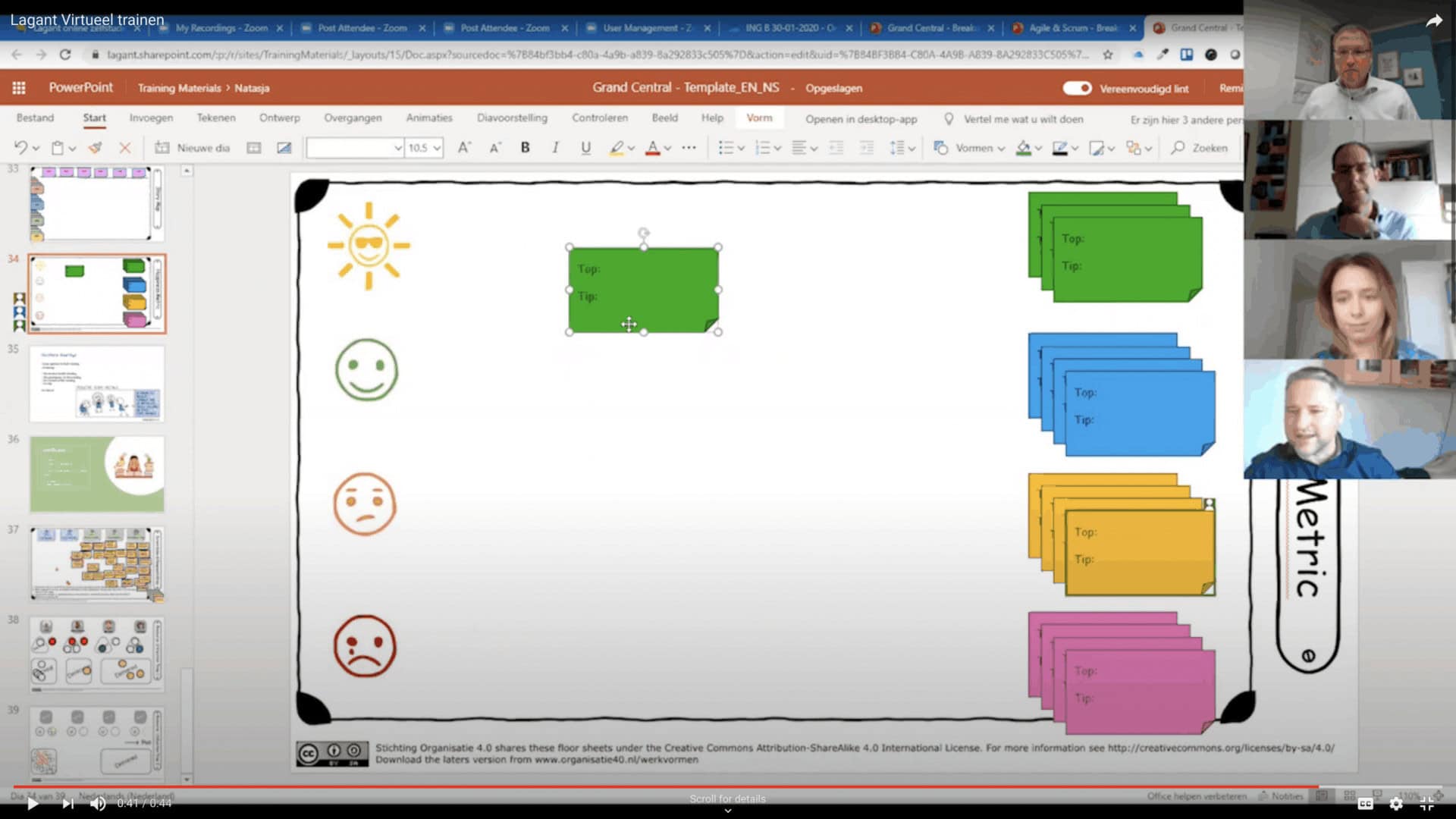Open the Invoegen ribbon tab
Image resolution: width=1456 pixels, height=819 pixels.
151,118
